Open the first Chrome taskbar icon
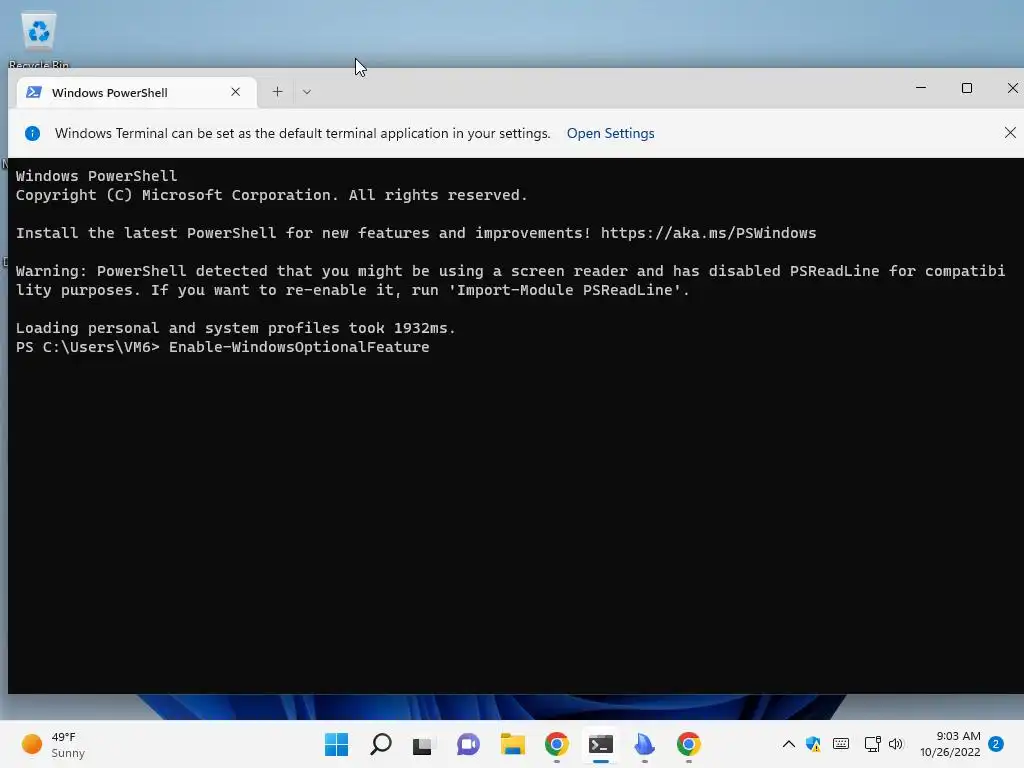The height and width of the screenshot is (768, 1024). [x=556, y=744]
